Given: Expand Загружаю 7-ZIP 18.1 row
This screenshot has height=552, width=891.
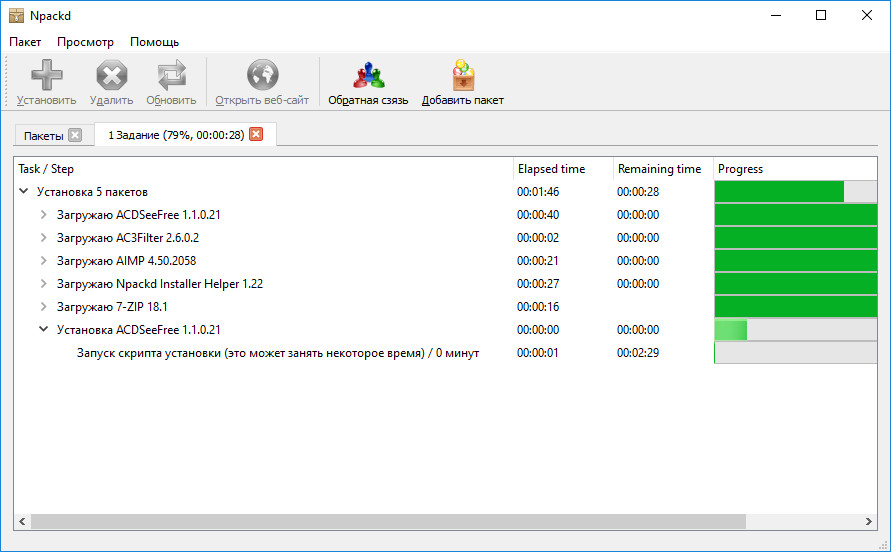Looking at the screenshot, I should pos(43,307).
